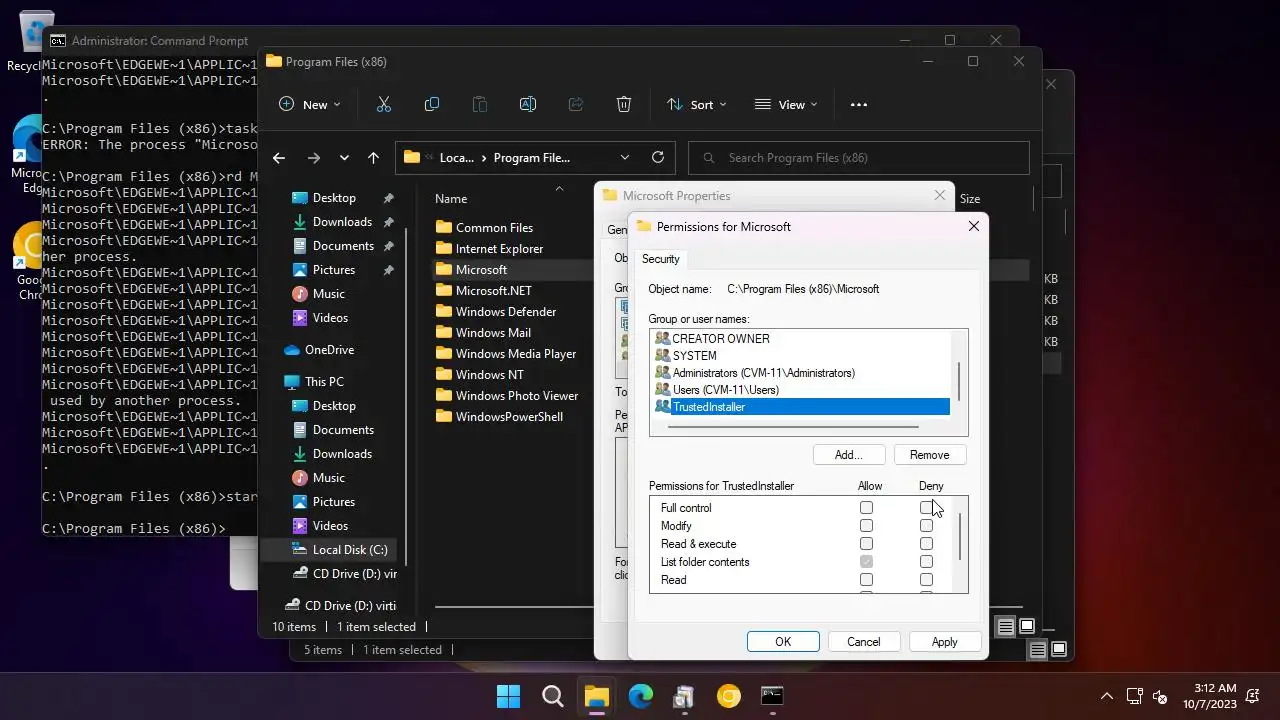Image resolution: width=1280 pixels, height=720 pixels.
Task: Open the View dropdown menu
Action: (786, 104)
